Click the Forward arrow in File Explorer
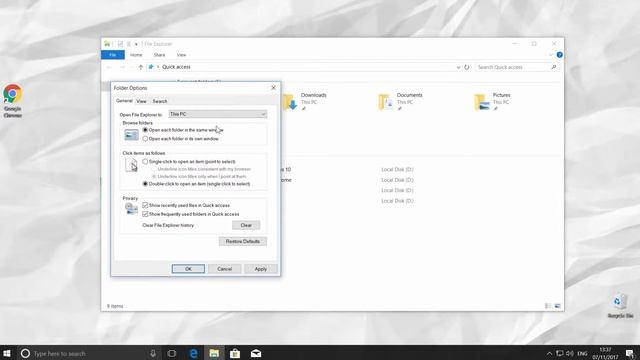The height and width of the screenshot is (360, 640). click(x=122, y=67)
